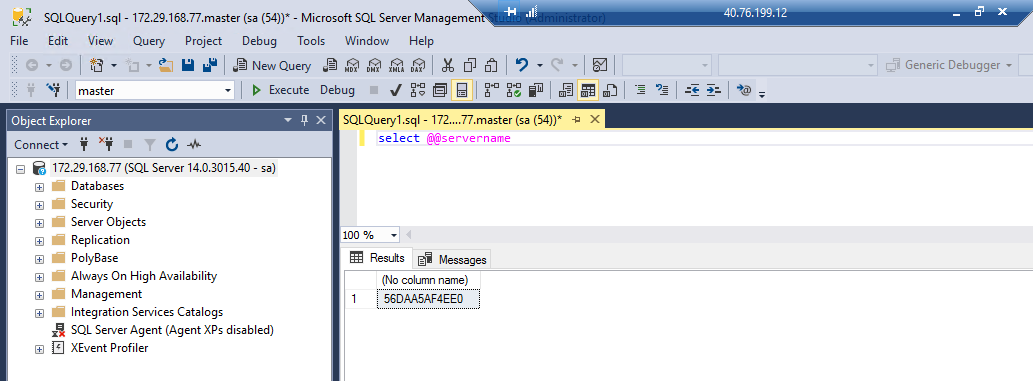Click the Undo arrow icon
Viewport: 1033px width, 381px height.
[x=522, y=65]
